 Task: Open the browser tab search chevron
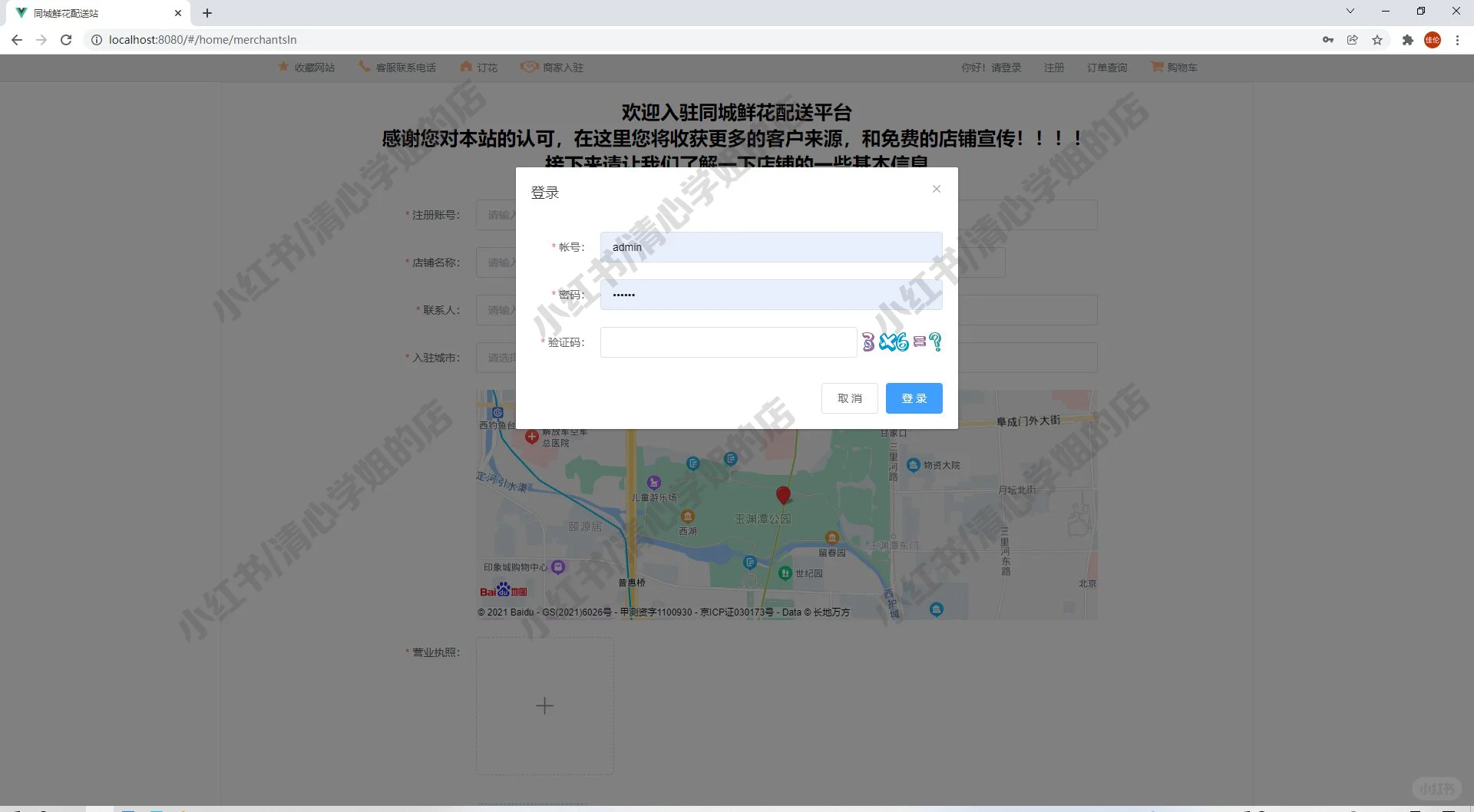click(1349, 11)
